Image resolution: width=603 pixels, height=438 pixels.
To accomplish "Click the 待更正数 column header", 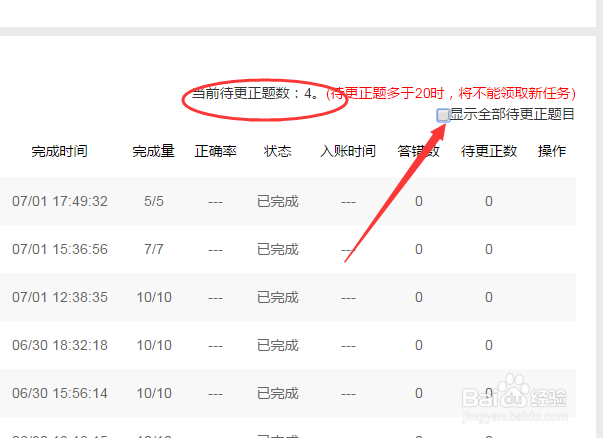I will [x=489, y=151].
